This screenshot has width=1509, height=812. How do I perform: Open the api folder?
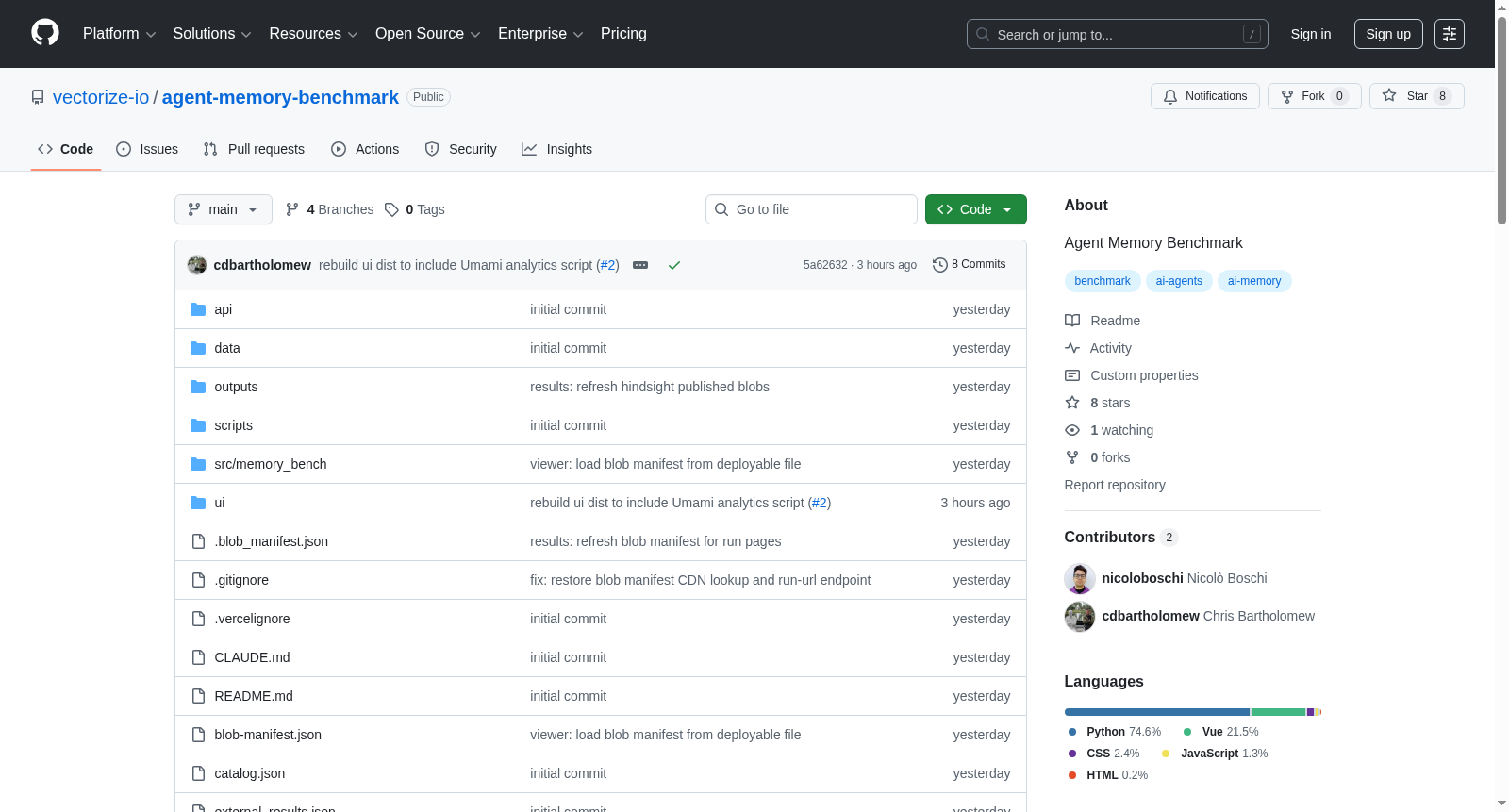click(224, 309)
